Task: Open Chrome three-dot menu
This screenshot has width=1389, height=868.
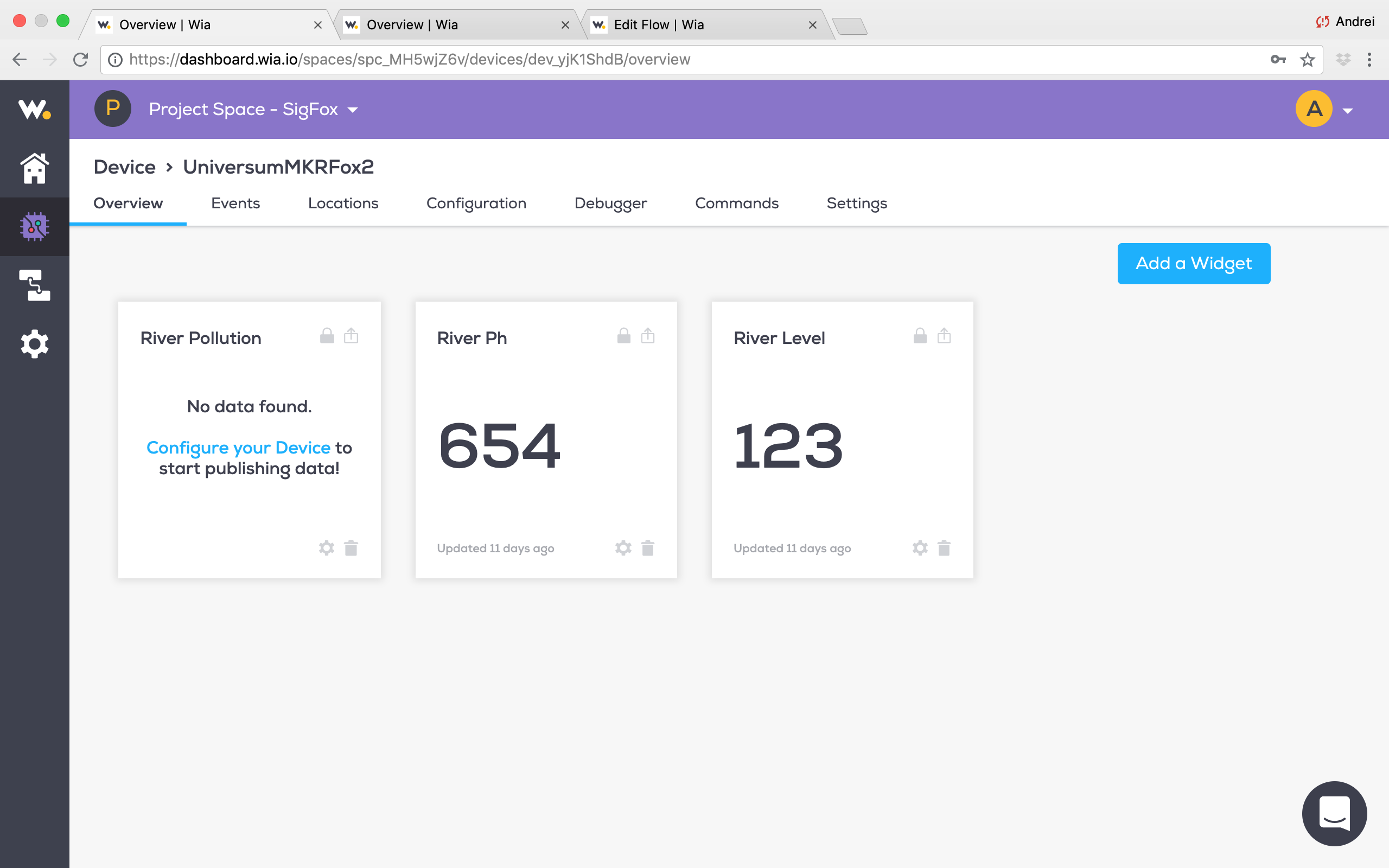Action: coord(1369,60)
